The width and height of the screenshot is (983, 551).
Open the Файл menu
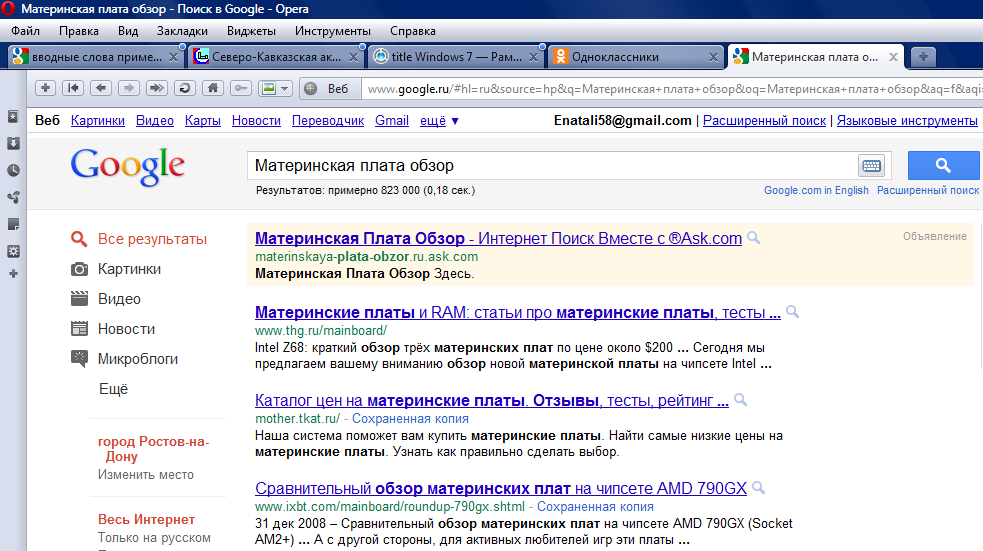pyautogui.click(x=26, y=31)
